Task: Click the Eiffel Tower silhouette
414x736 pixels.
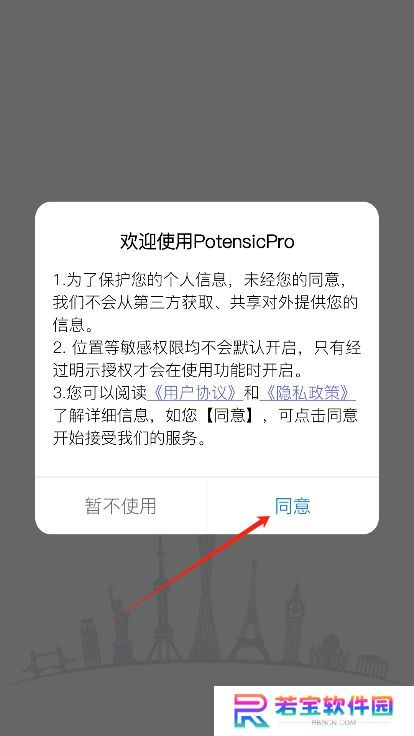Action: (249, 611)
